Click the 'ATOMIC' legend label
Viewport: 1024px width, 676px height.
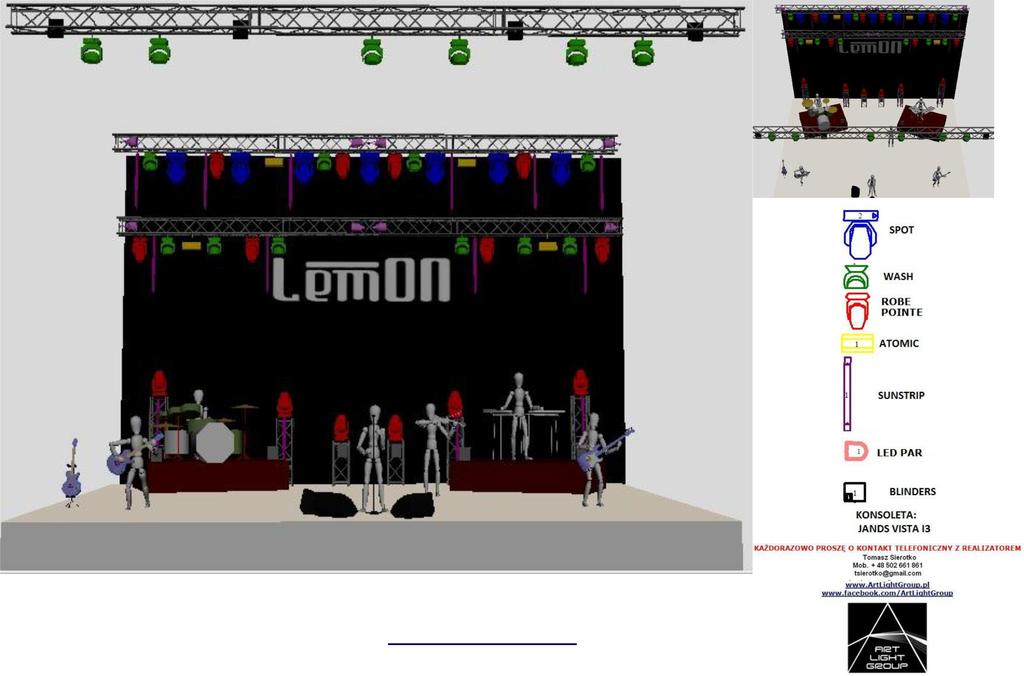point(899,344)
